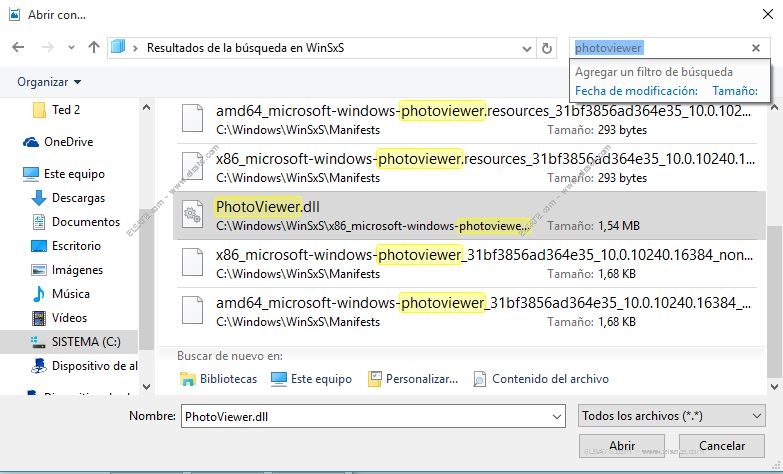Screen dimensions: 783x474
Task: Open the recent locations dropdown arrow
Action: 71,48
